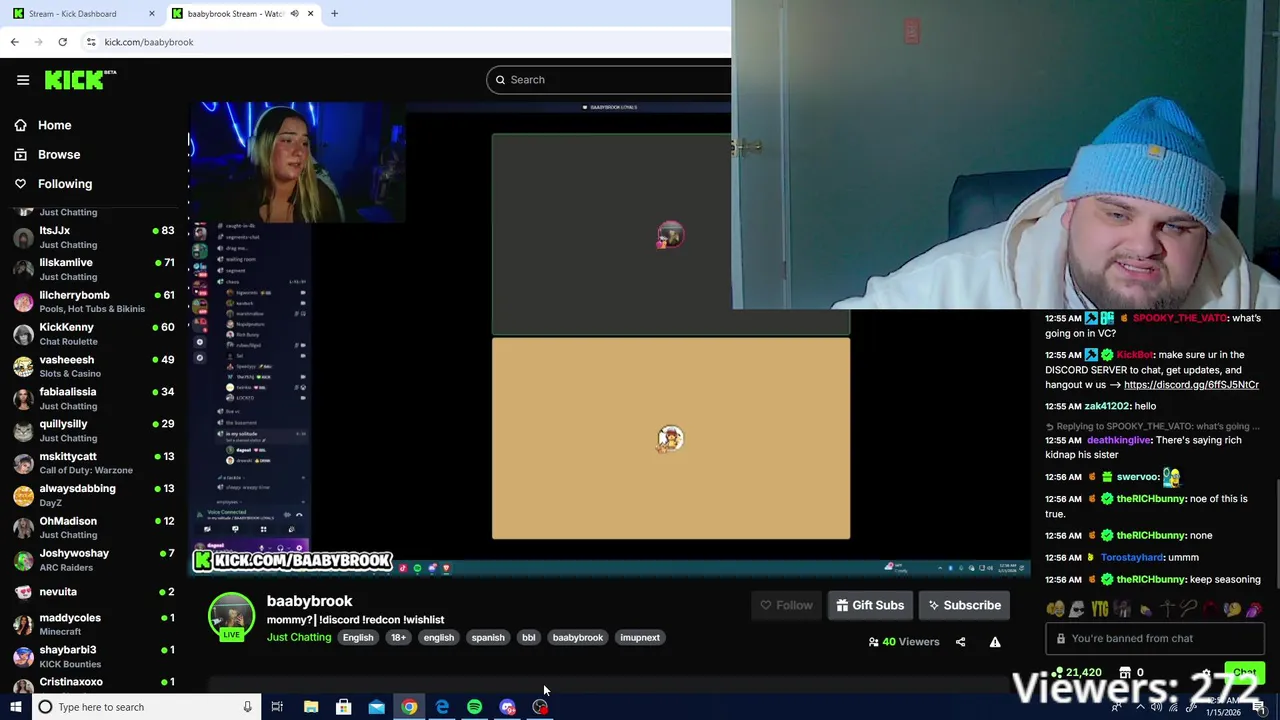Screen dimensions: 1280x720
Task: Share the stream via share icon
Action: click(x=960, y=642)
